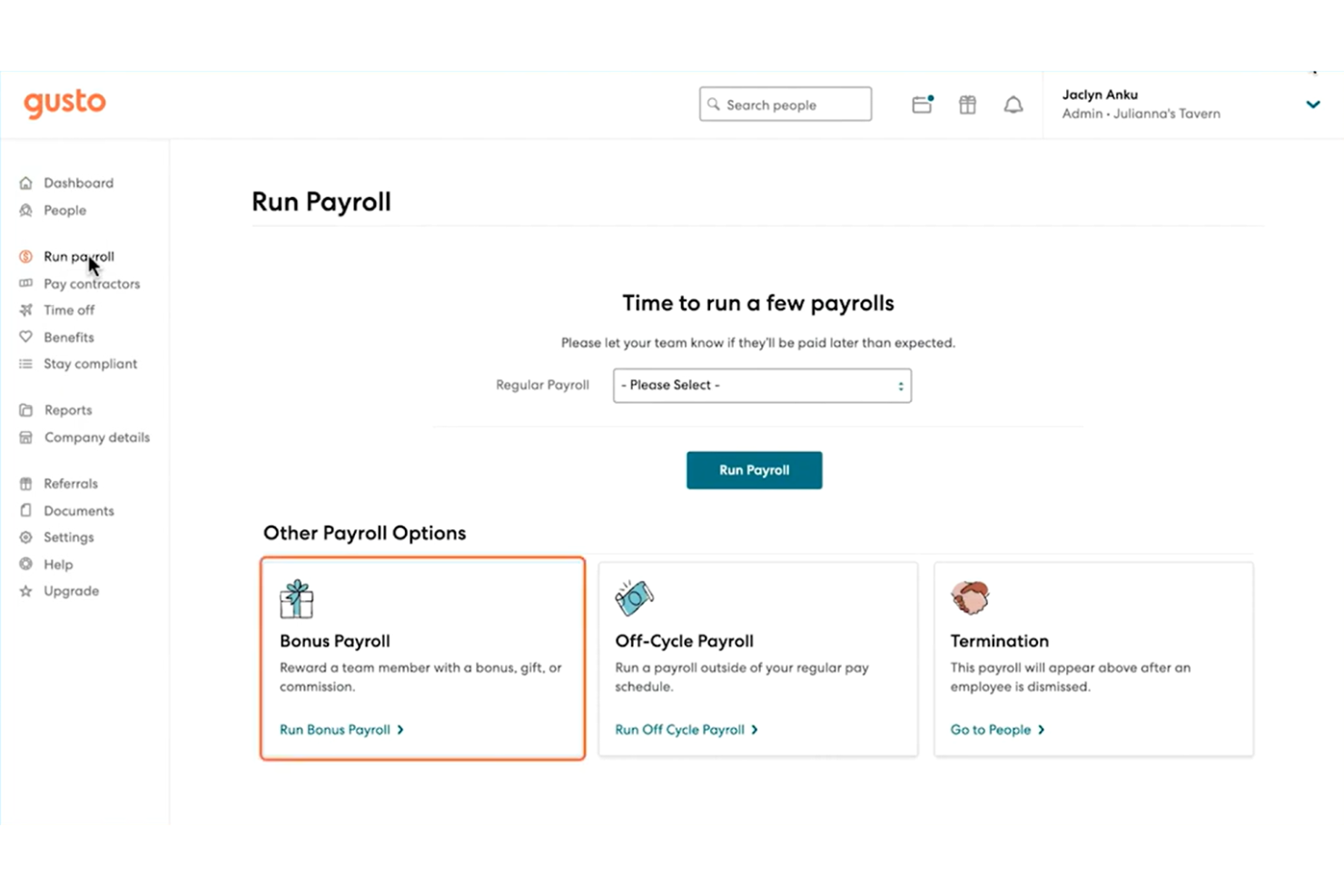Screen dimensions: 1344x896
Task: Open the gift icon in the header
Action: [x=968, y=105]
